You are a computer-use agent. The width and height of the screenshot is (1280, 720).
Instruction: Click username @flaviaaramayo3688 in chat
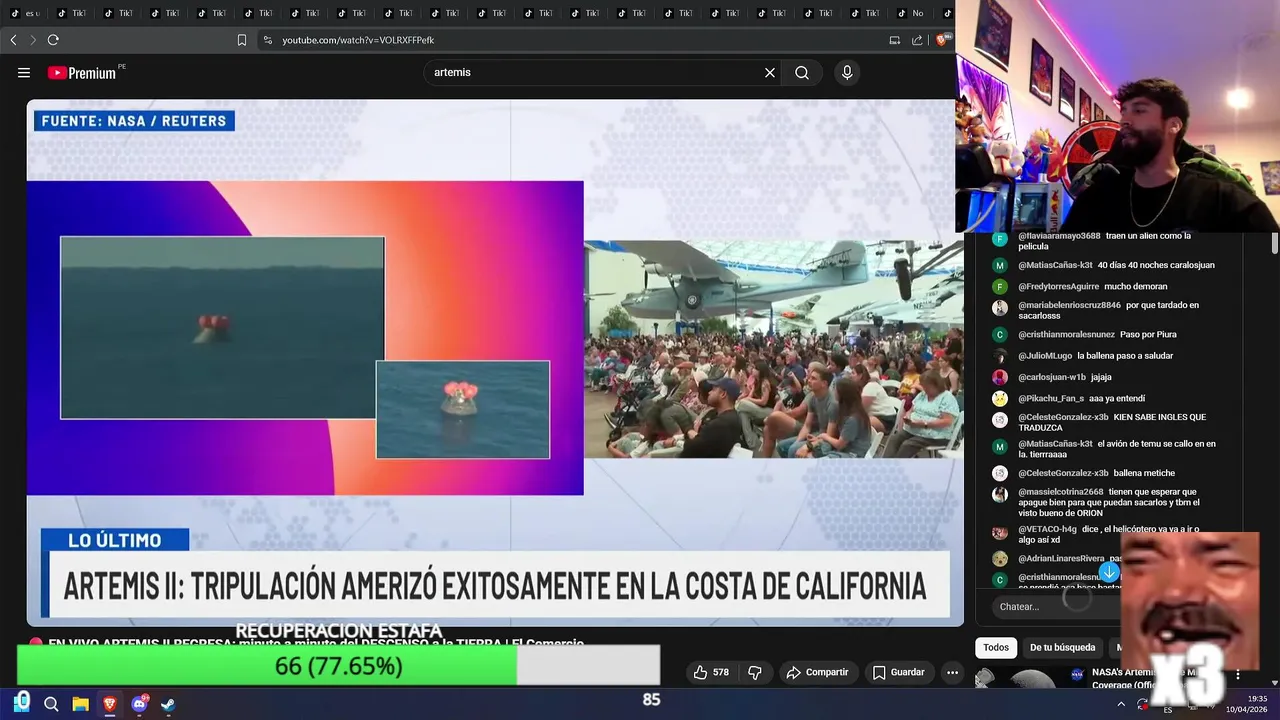pos(1059,236)
